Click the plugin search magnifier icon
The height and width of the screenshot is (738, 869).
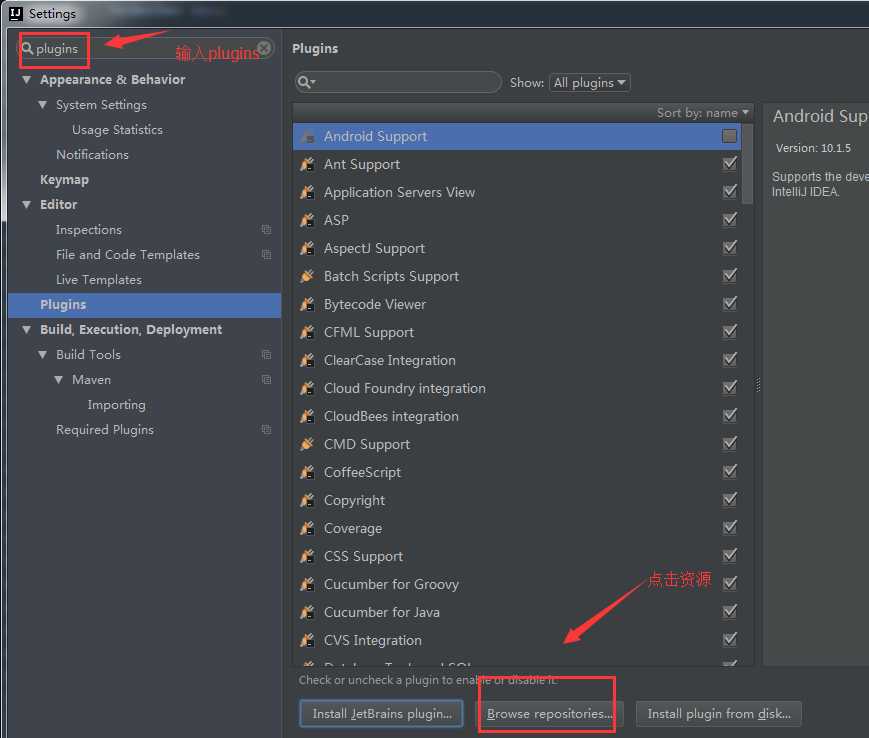click(x=305, y=83)
